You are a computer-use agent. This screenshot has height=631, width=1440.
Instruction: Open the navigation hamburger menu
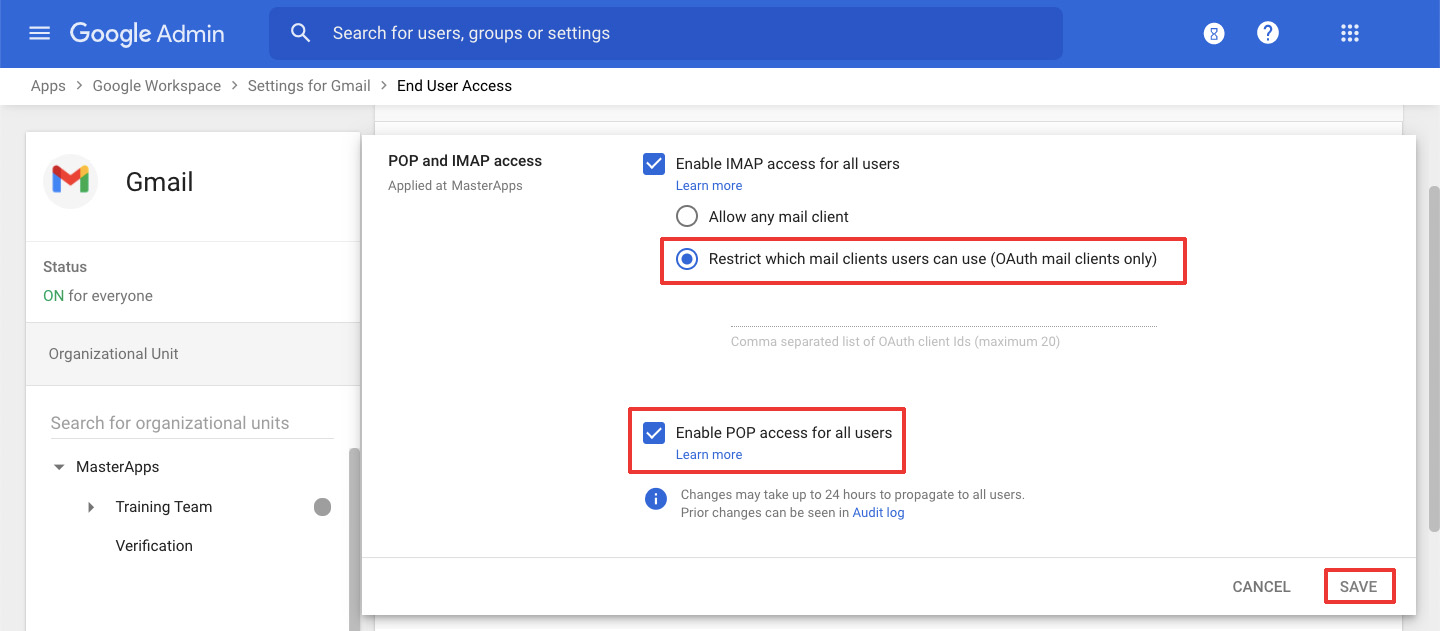click(39, 32)
